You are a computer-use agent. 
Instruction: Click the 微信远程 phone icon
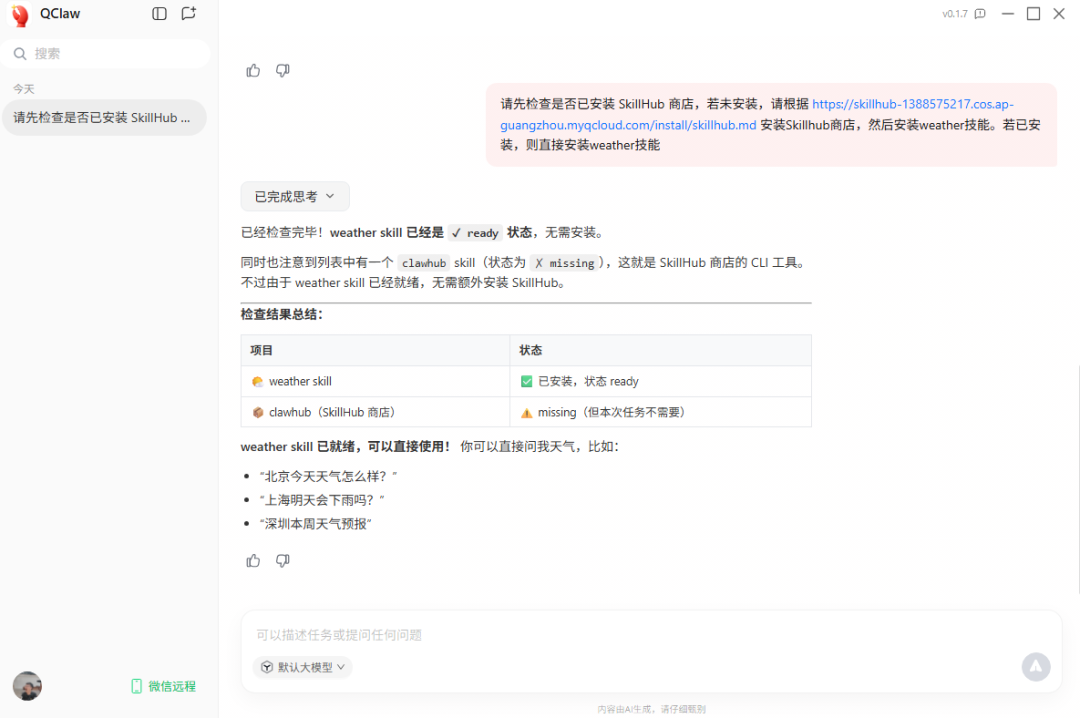point(136,686)
